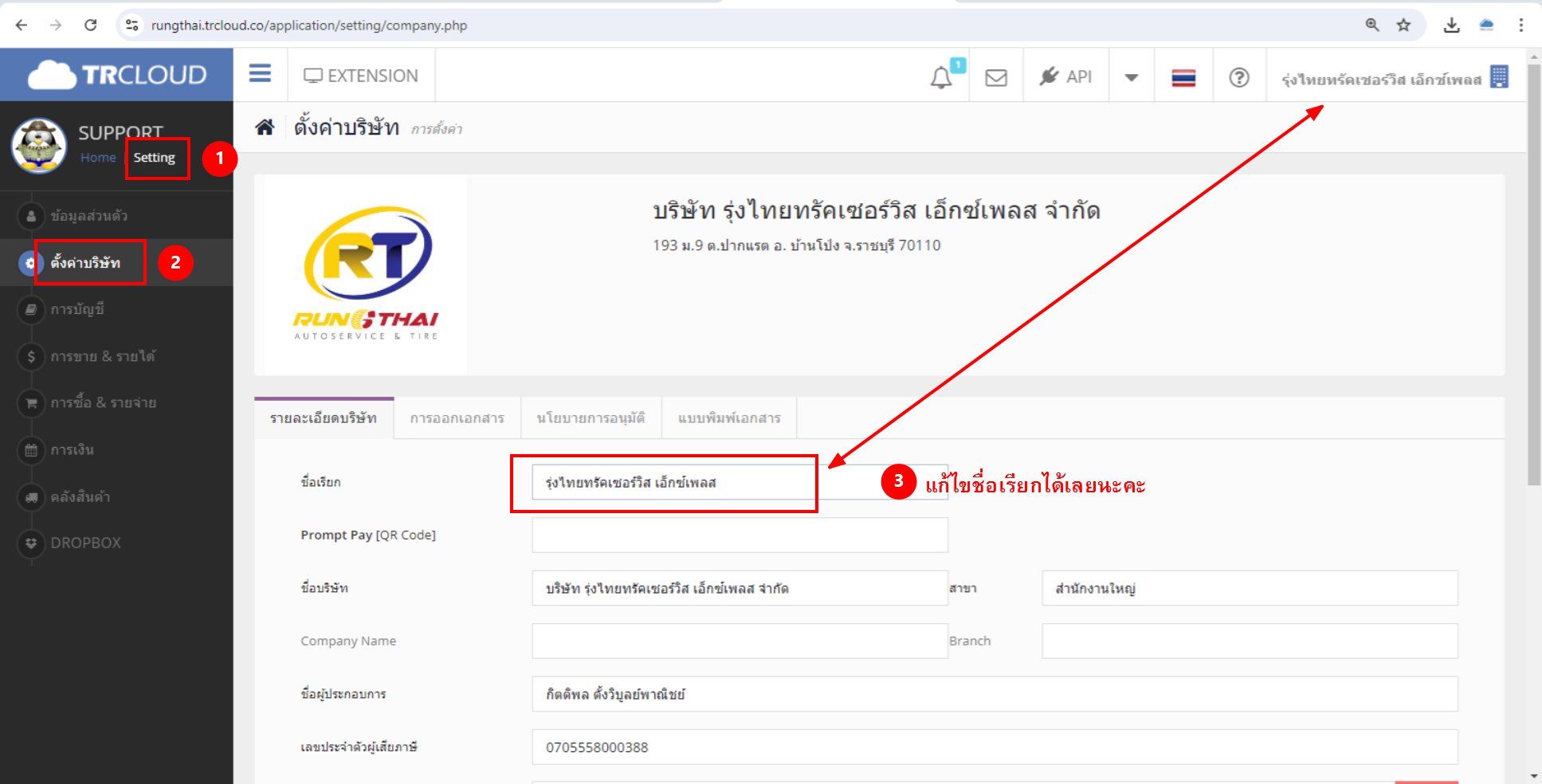Bookmark this page with the star icon
The image size is (1542, 784).
tap(1404, 25)
